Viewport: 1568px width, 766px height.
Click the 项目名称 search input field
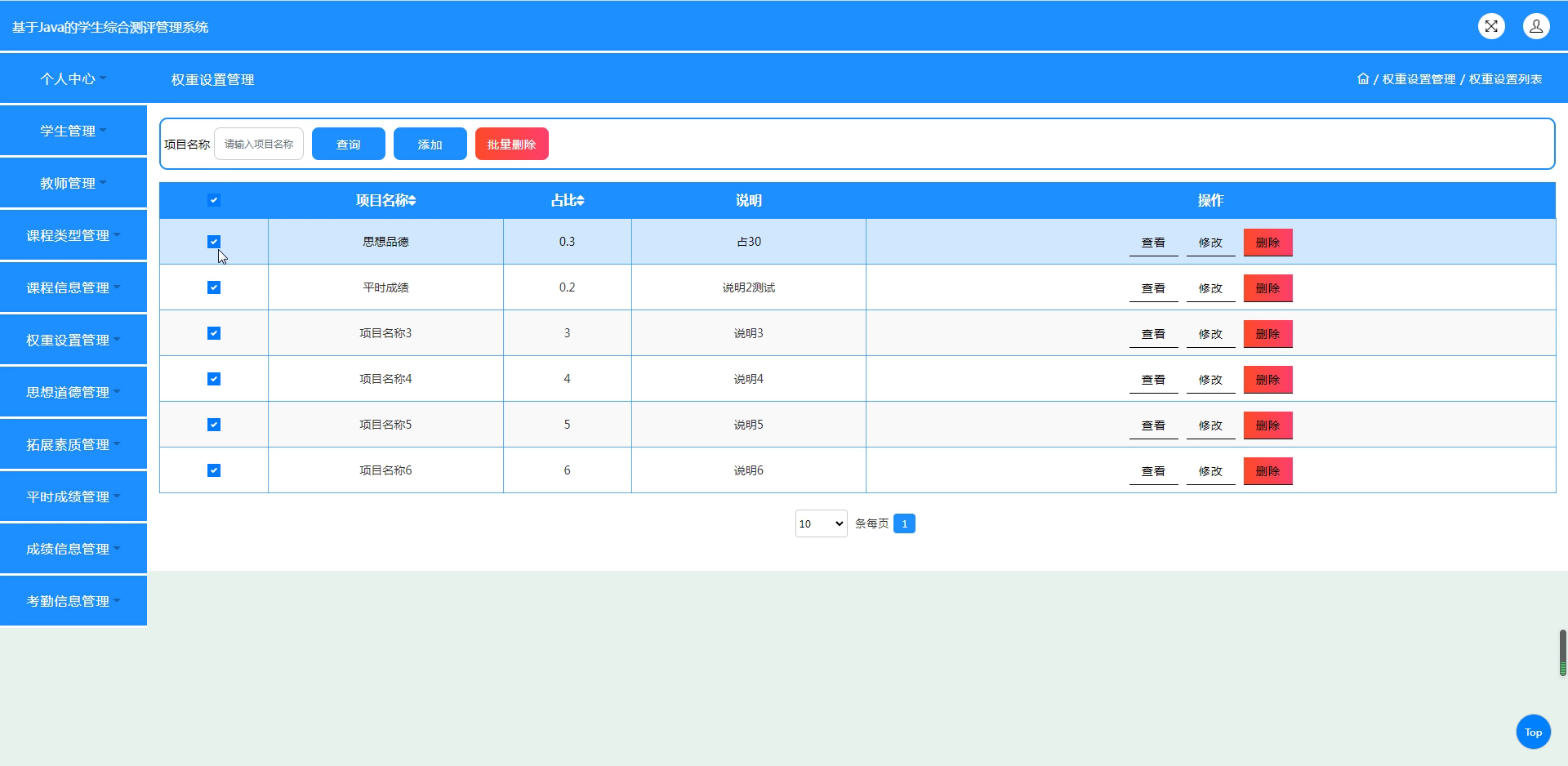coord(259,144)
